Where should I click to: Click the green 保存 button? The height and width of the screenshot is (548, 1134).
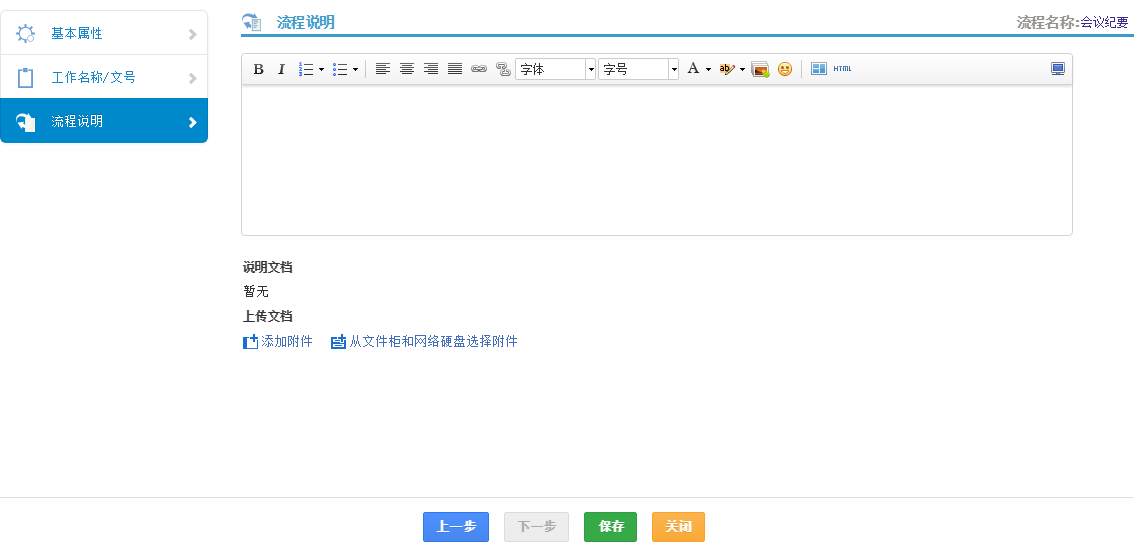tap(610, 527)
